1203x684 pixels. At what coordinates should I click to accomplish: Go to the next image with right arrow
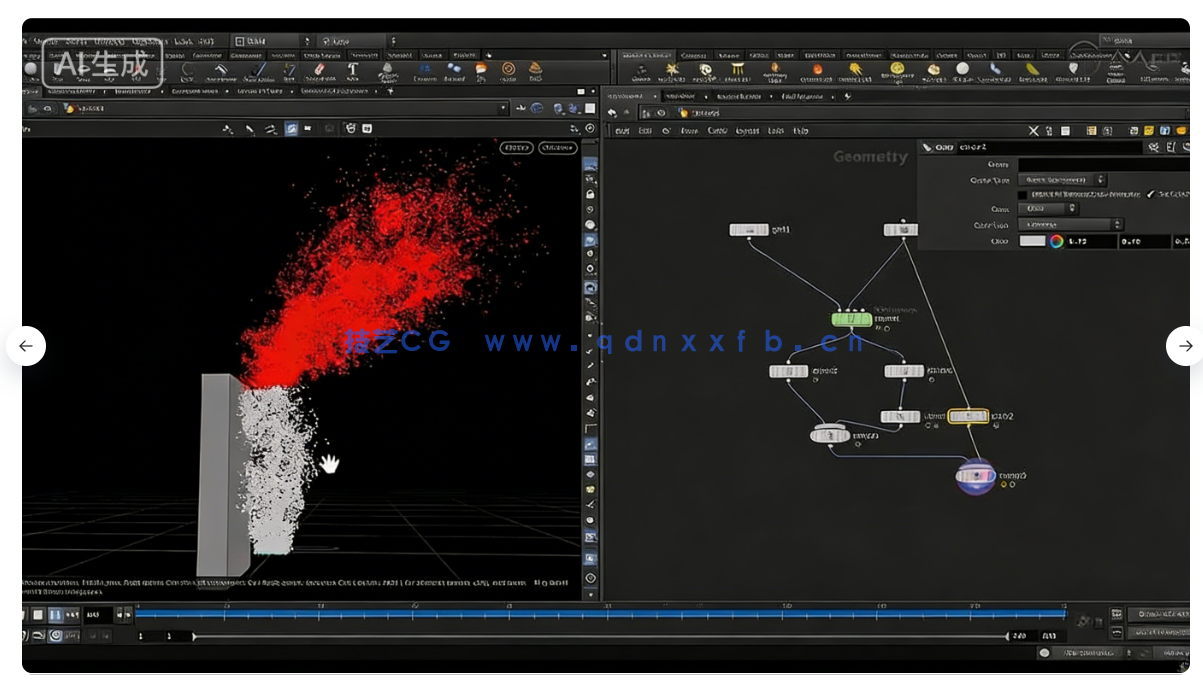click(1185, 346)
